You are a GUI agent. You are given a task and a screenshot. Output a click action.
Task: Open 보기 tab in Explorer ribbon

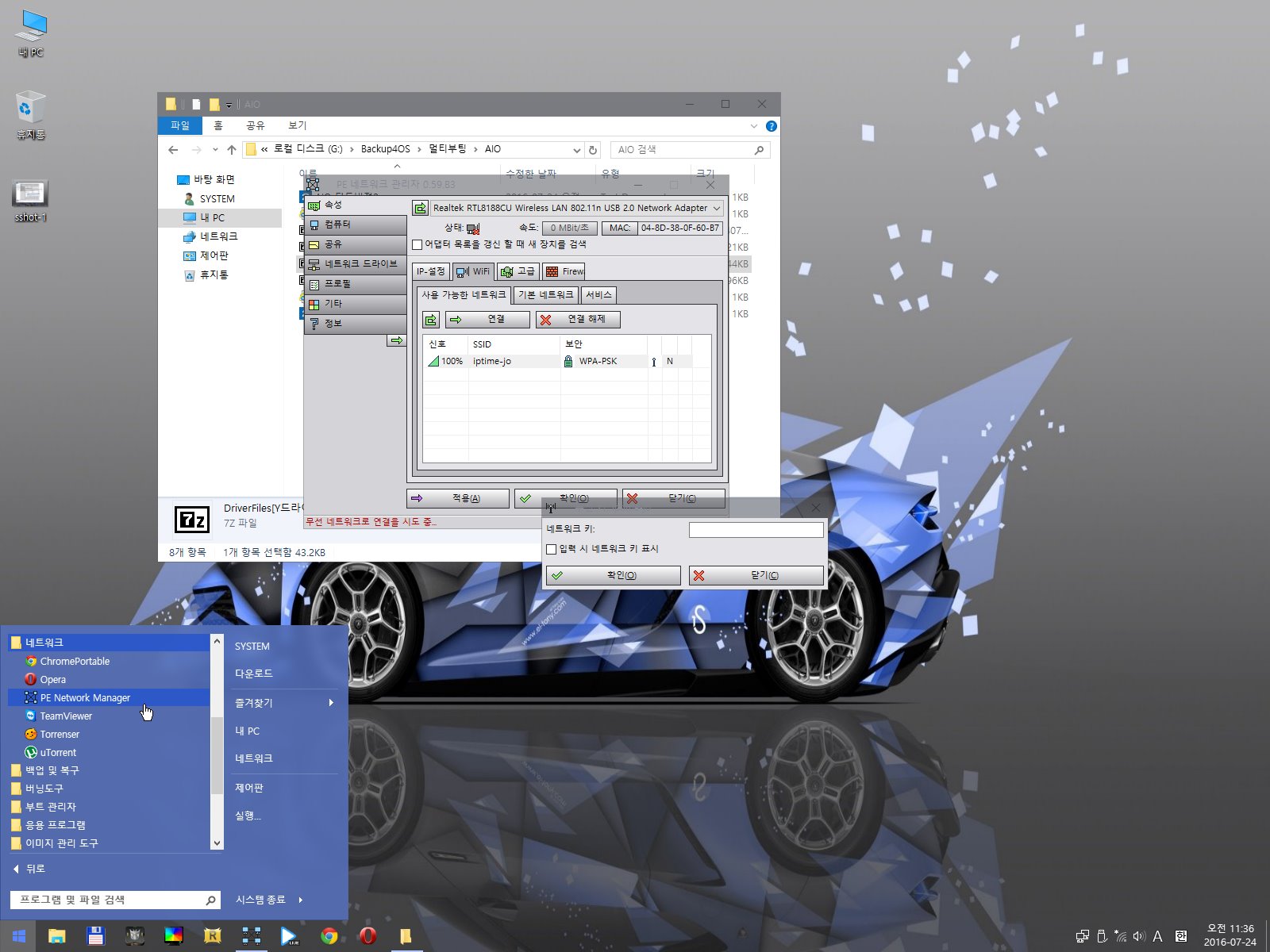coord(298,125)
